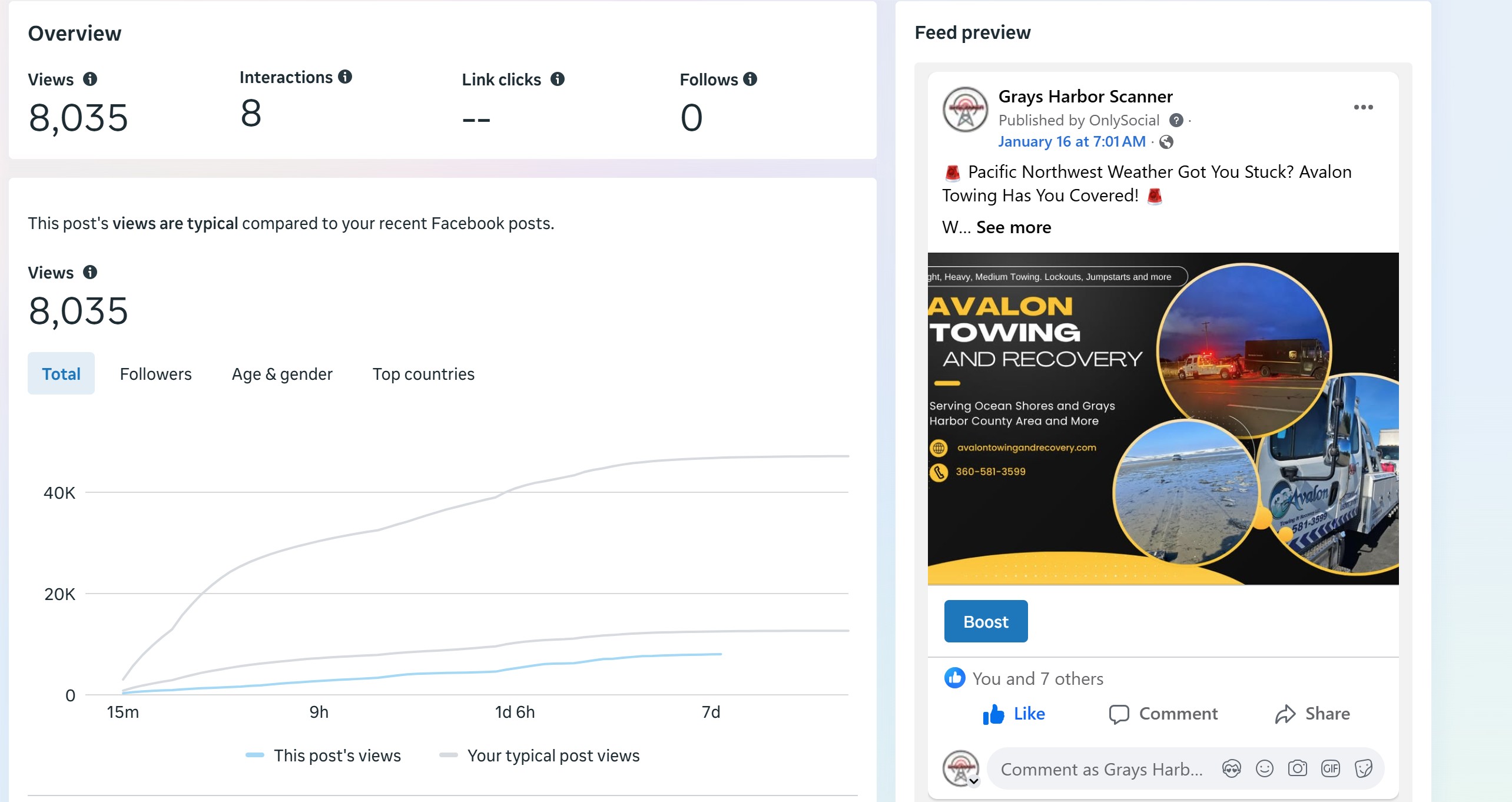Open the GIF picker icon
This screenshot has width=1512, height=802.
click(x=1330, y=768)
